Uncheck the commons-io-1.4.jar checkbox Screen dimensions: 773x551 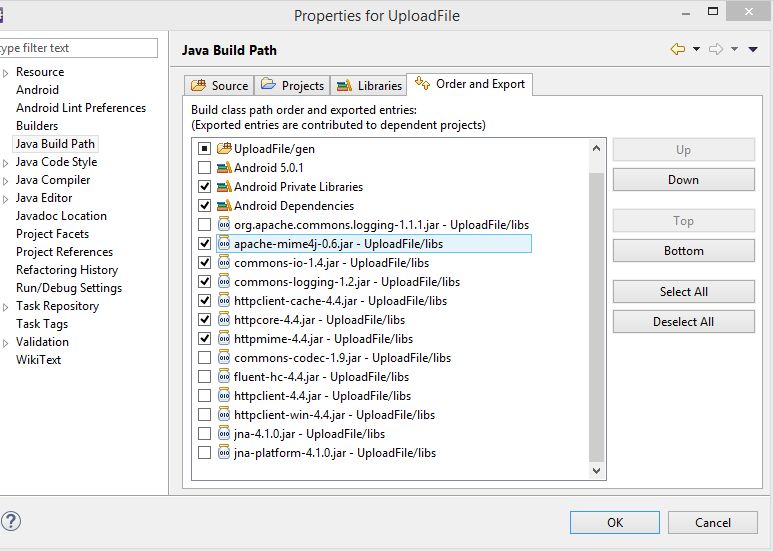[204, 262]
